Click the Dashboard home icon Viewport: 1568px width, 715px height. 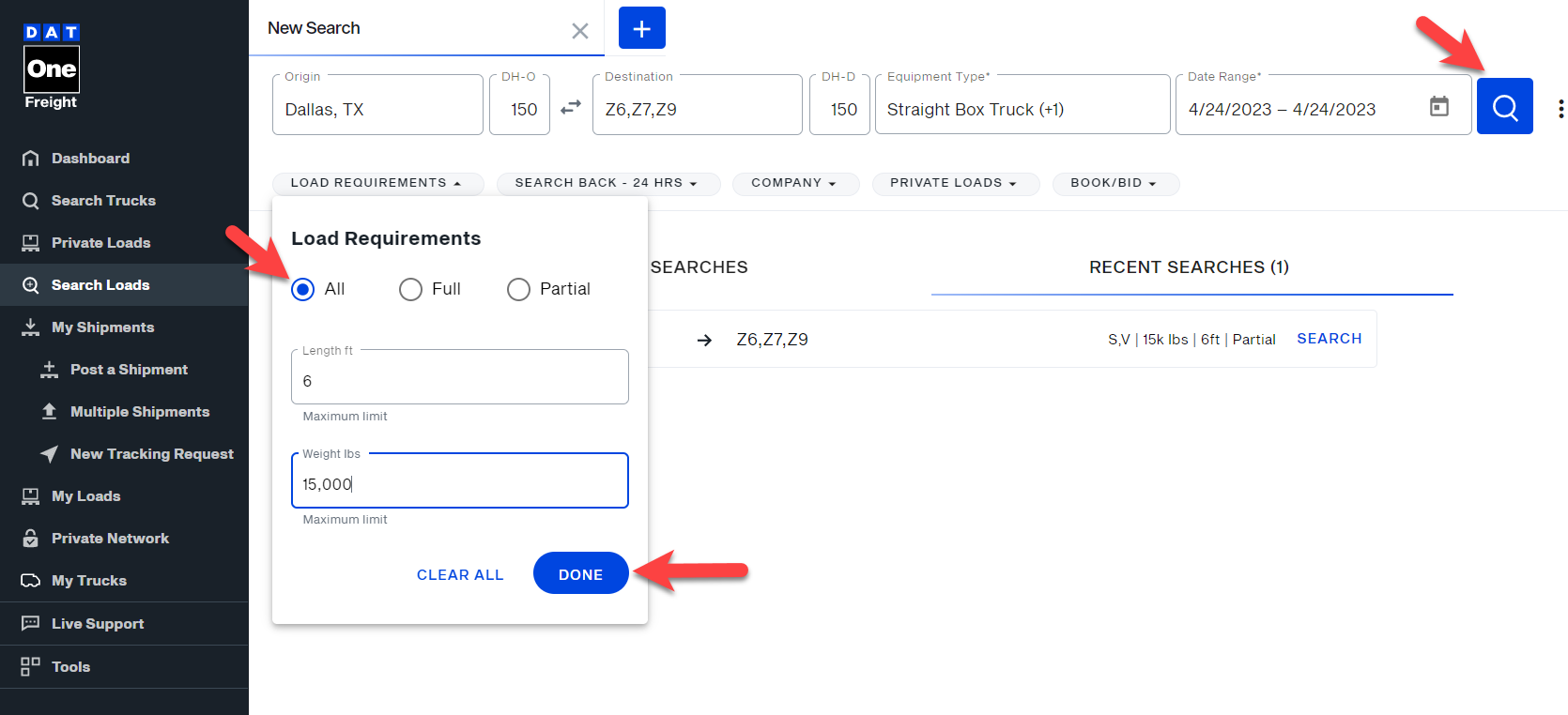pyautogui.click(x=31, y=158)
